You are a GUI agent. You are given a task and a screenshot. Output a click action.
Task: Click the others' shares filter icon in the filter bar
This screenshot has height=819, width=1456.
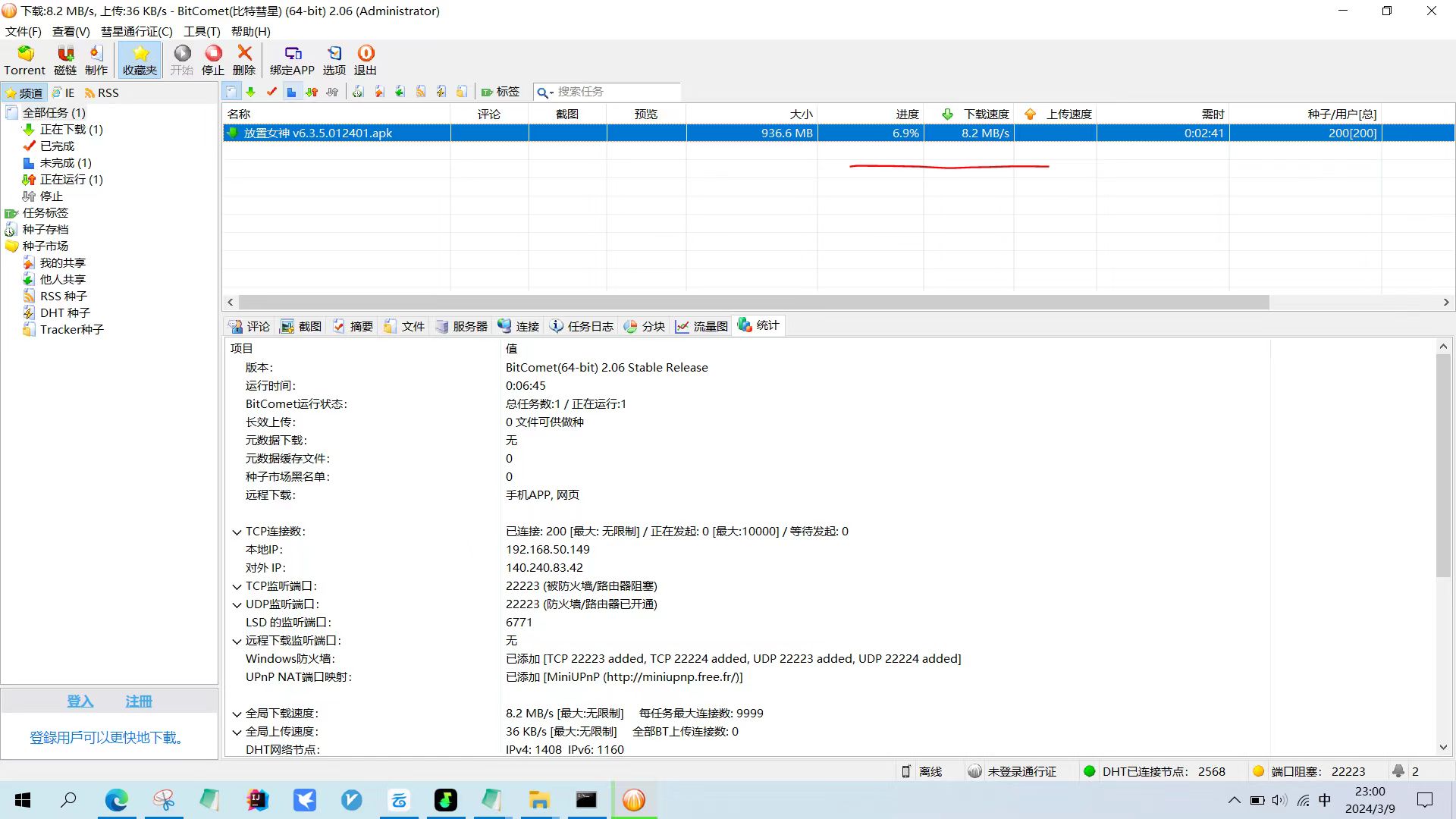click(x=400, y=92)
